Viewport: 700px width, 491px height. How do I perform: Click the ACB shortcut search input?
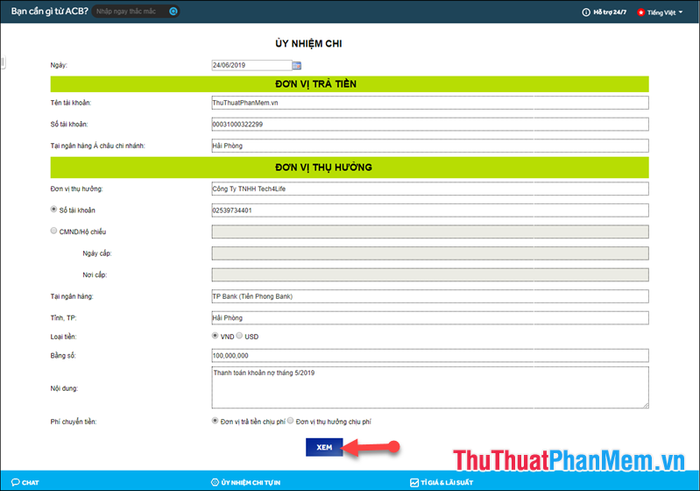(130, 11)
